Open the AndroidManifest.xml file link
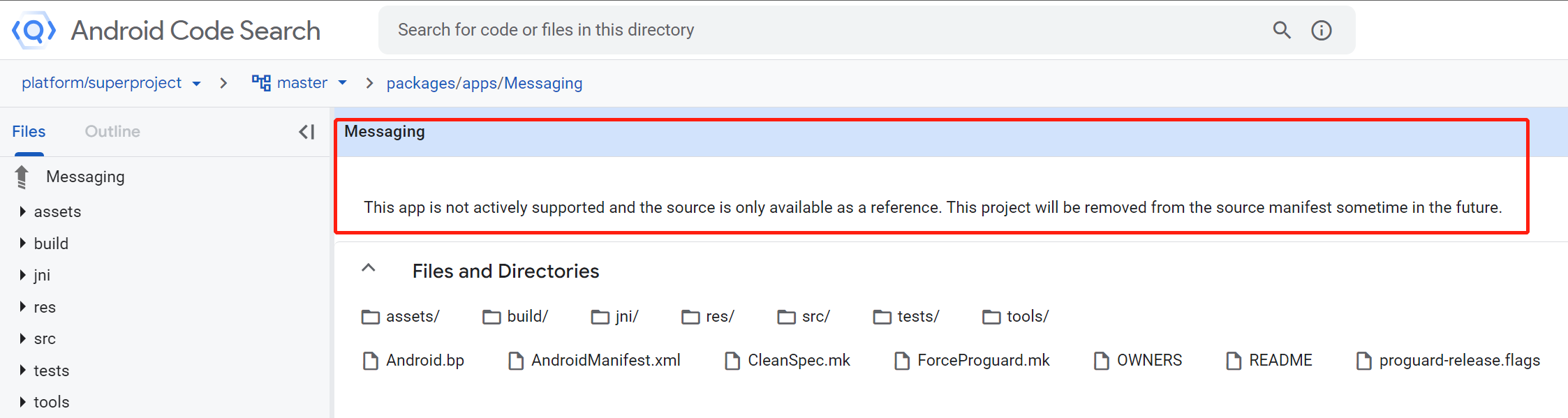Viewport: 1568px width, 418px height. pos(605,360)
